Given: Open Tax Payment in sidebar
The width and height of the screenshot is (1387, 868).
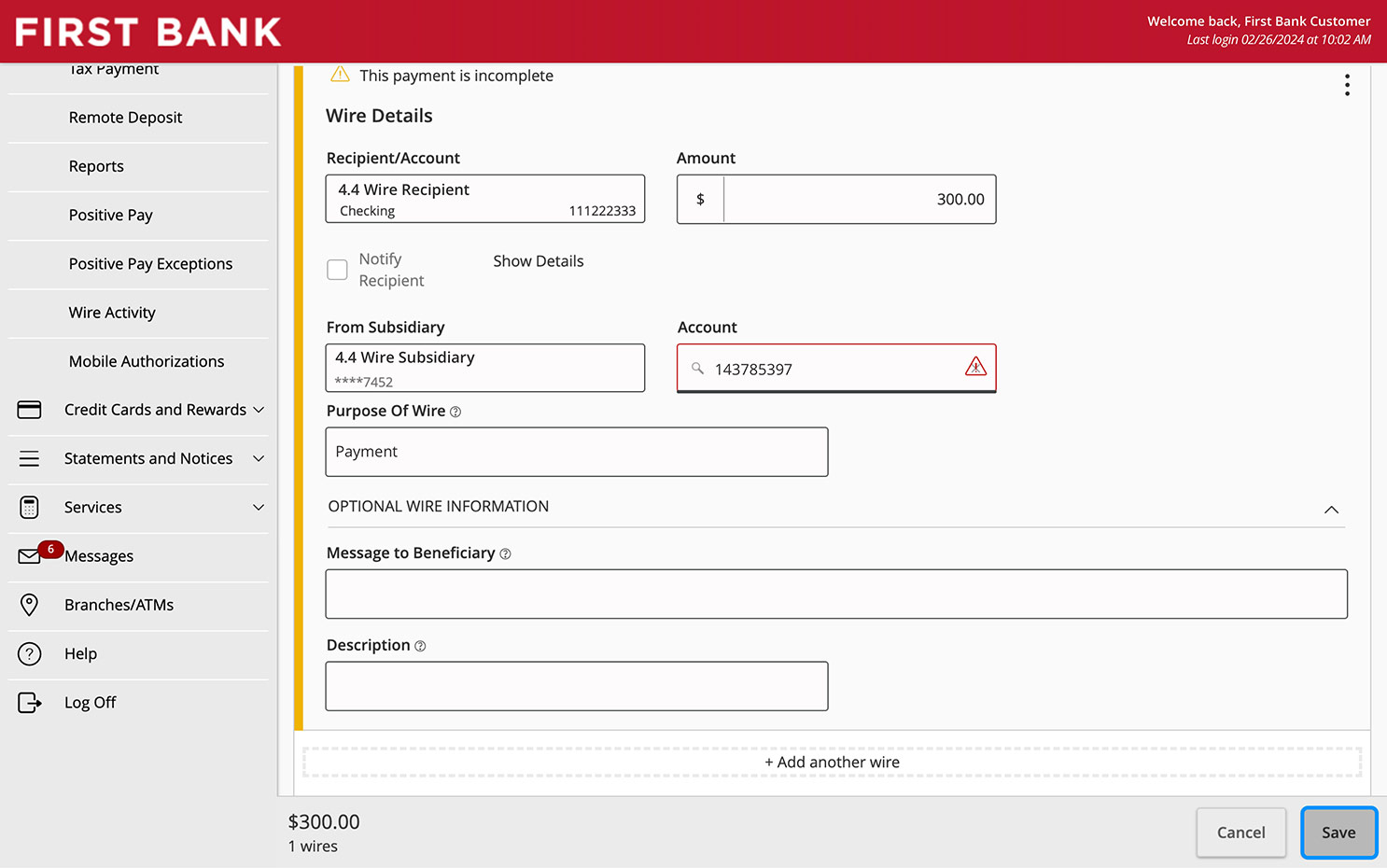Looking at the screenshot, I should 114,69.
